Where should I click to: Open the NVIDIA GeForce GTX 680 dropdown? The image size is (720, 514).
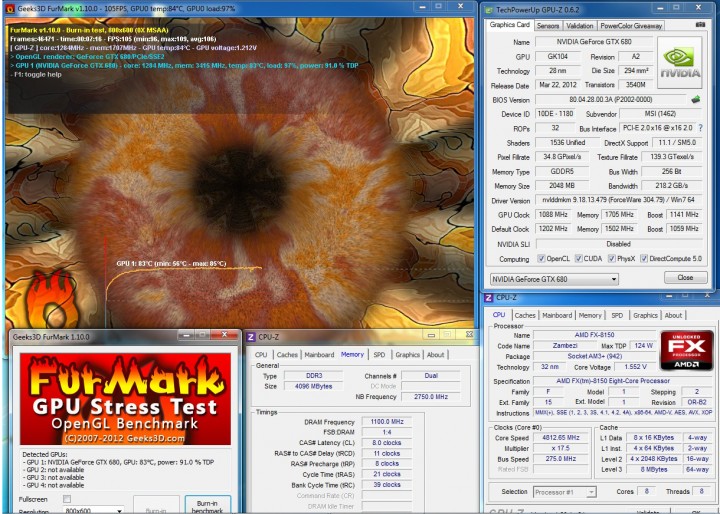pos(554,279)
